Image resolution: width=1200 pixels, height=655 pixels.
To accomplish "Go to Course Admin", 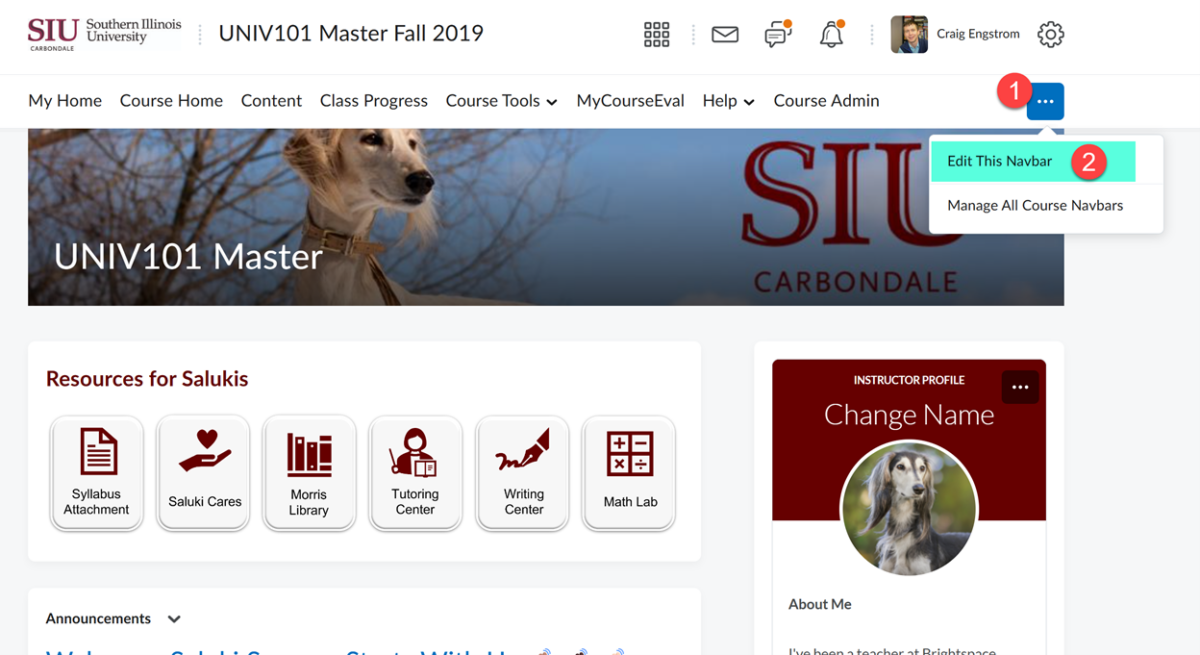I will click(826, 101).
